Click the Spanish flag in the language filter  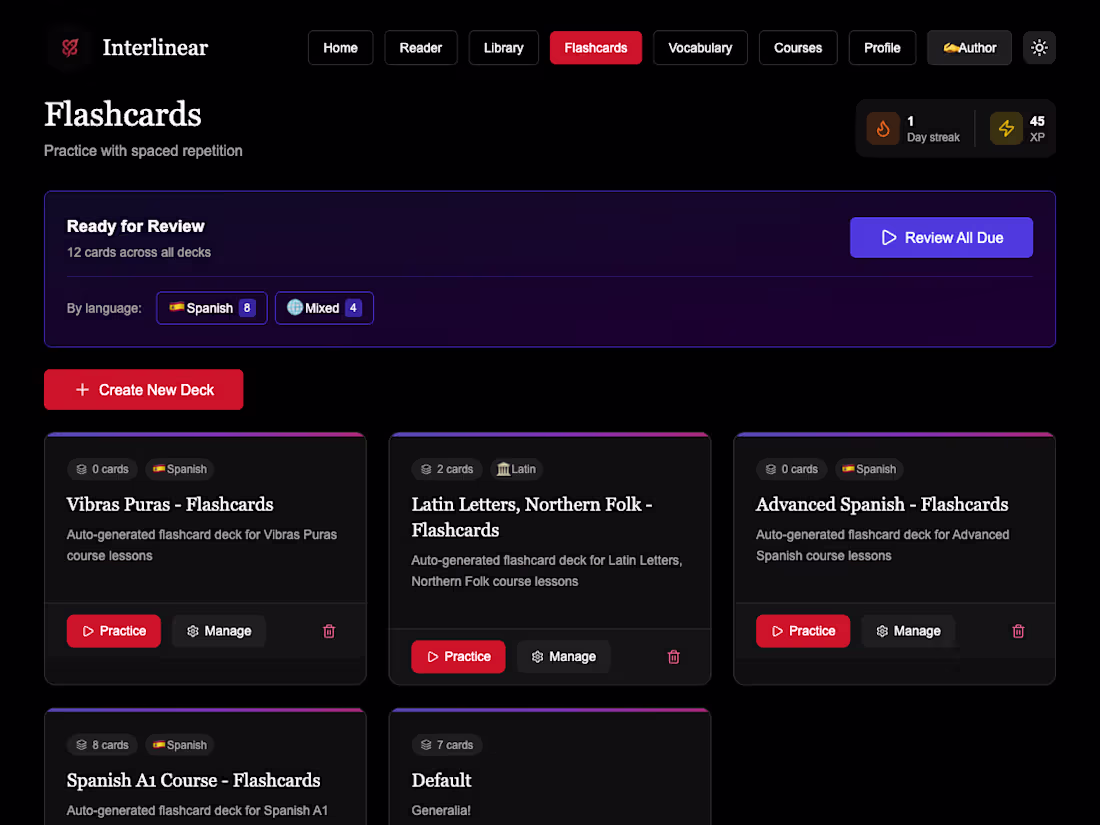(x=176, y=307)
